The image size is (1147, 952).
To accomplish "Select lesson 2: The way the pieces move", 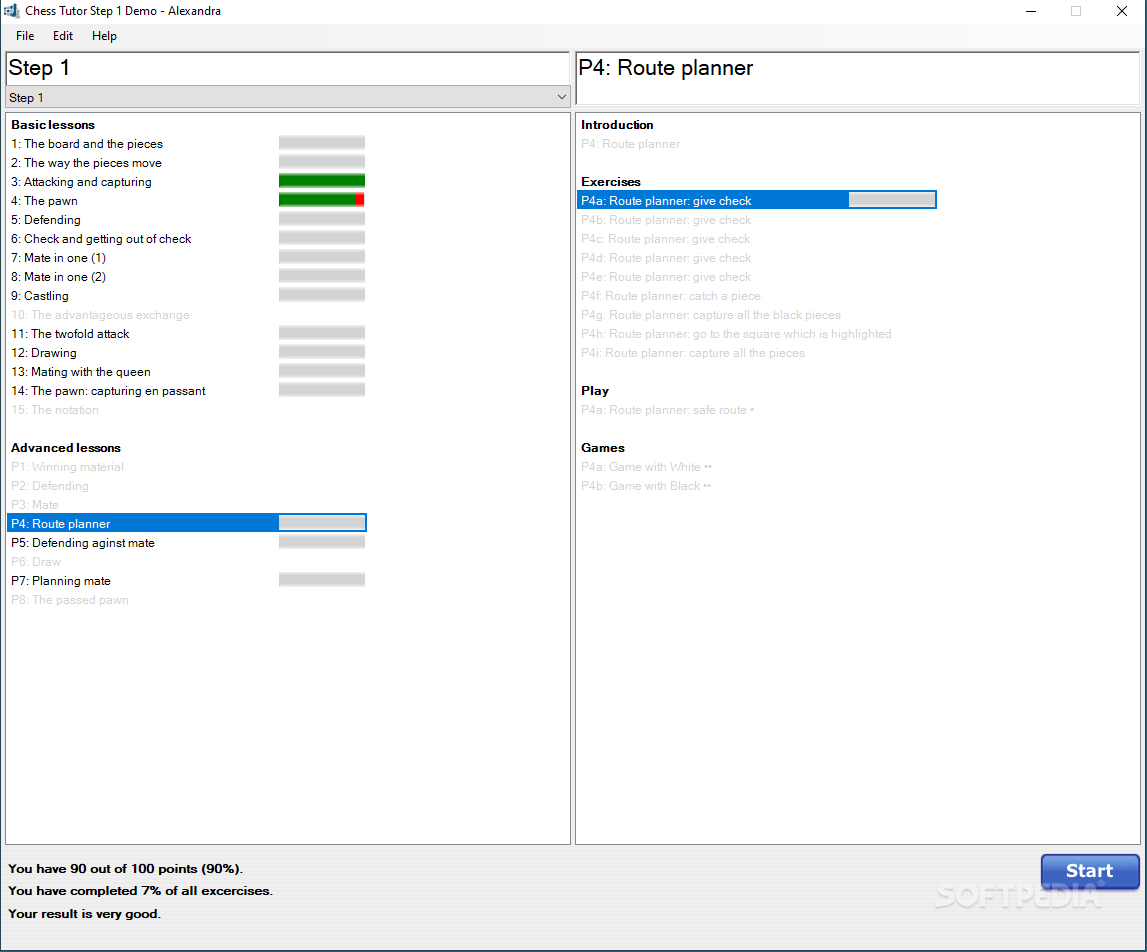I will (86, 163).
